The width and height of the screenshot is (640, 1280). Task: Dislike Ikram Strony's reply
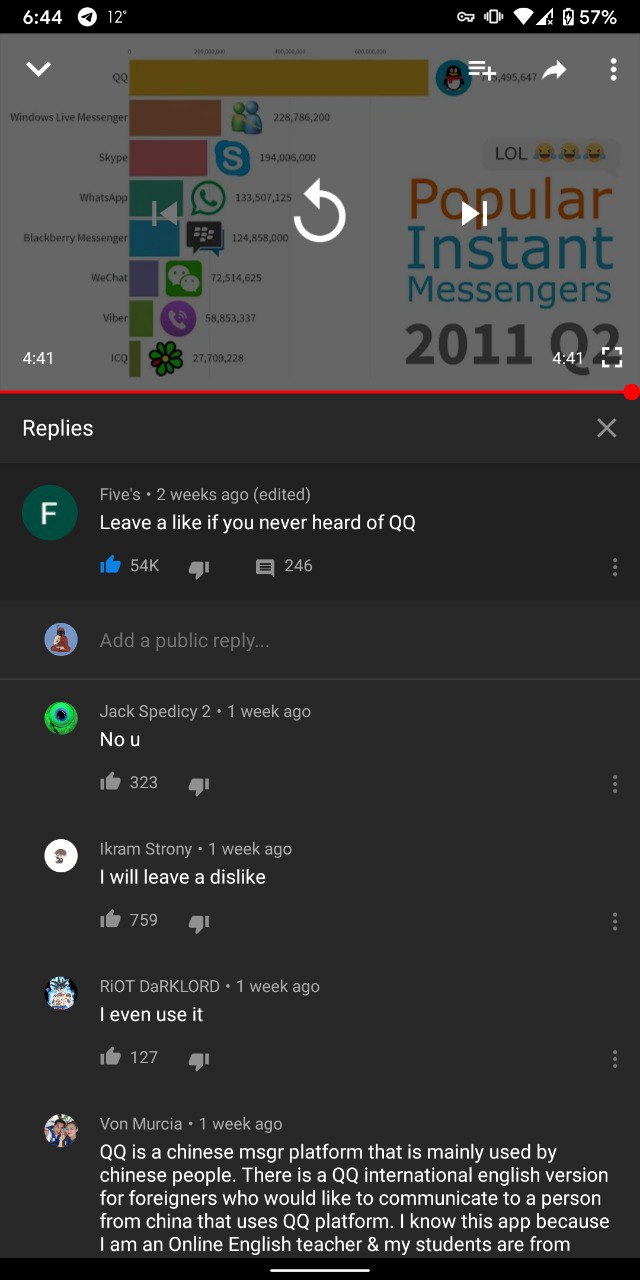coord(199,922)
